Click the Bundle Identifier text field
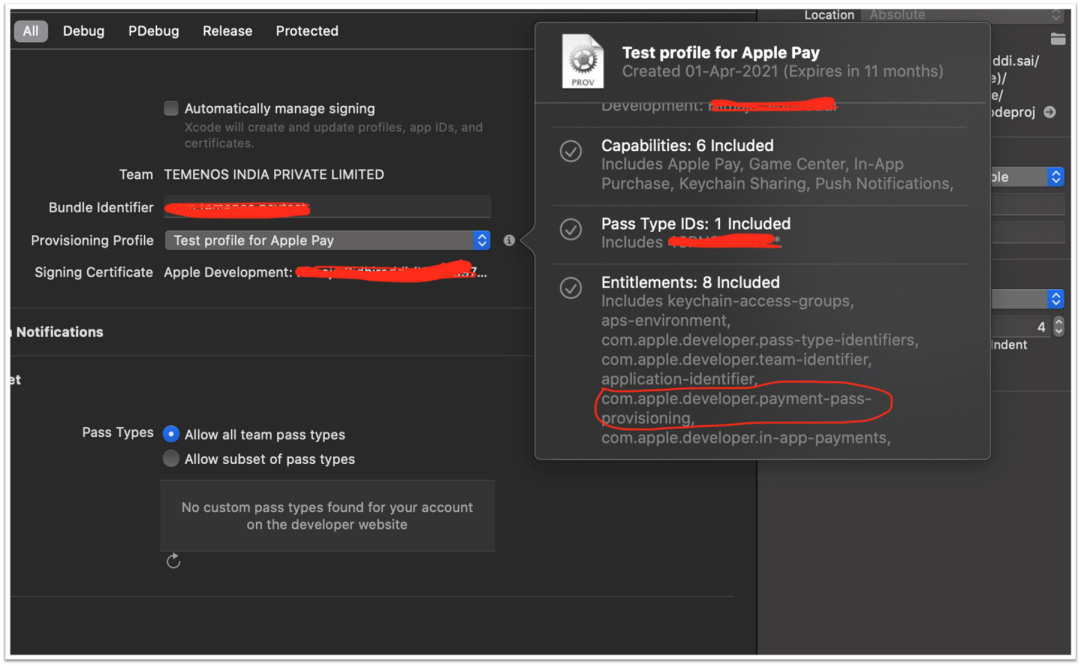 click(327, 207)
